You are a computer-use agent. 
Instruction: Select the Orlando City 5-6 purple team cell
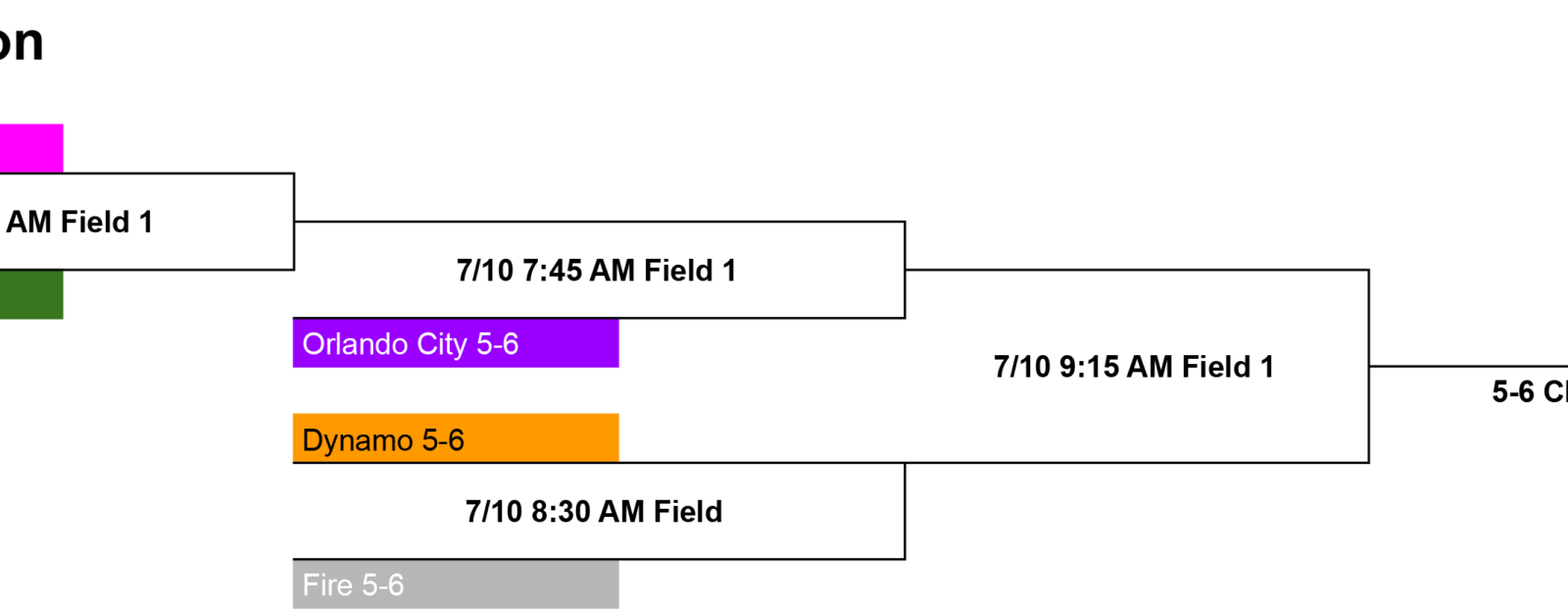pos(456,343)
